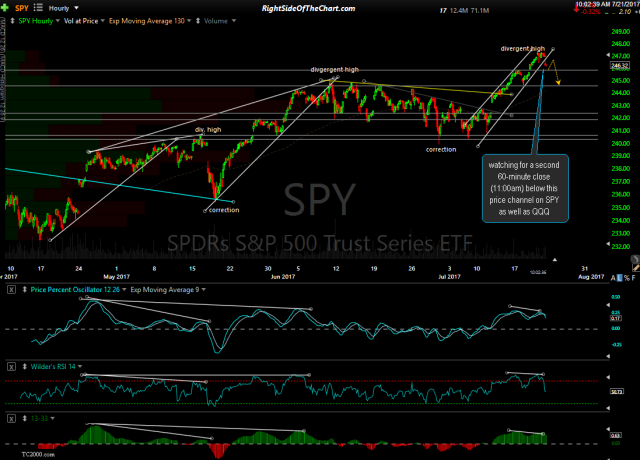640x460 pixels.
Task: Click the 'divergent high' label near July peak
Action: point(522,49)
